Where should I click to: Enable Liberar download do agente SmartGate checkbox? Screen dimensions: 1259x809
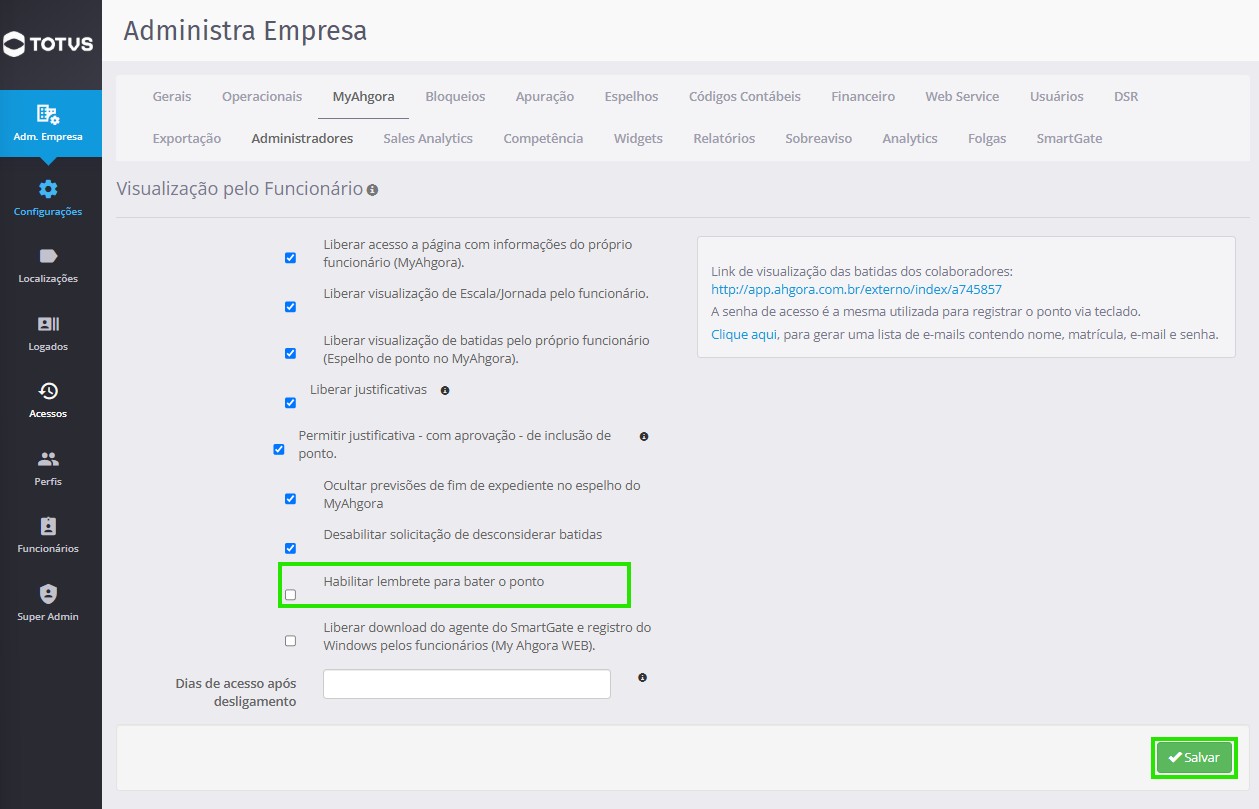pyautogui.click(x=290, y=641)
